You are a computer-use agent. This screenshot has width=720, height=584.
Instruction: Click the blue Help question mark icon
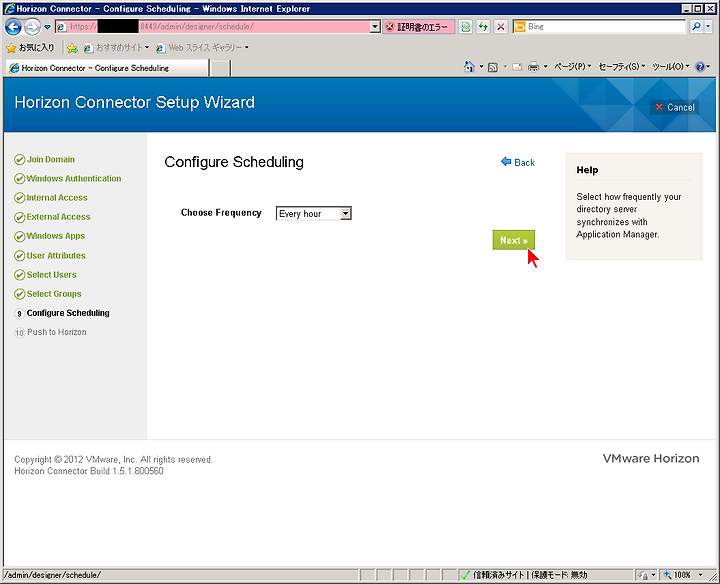[700, 67]
